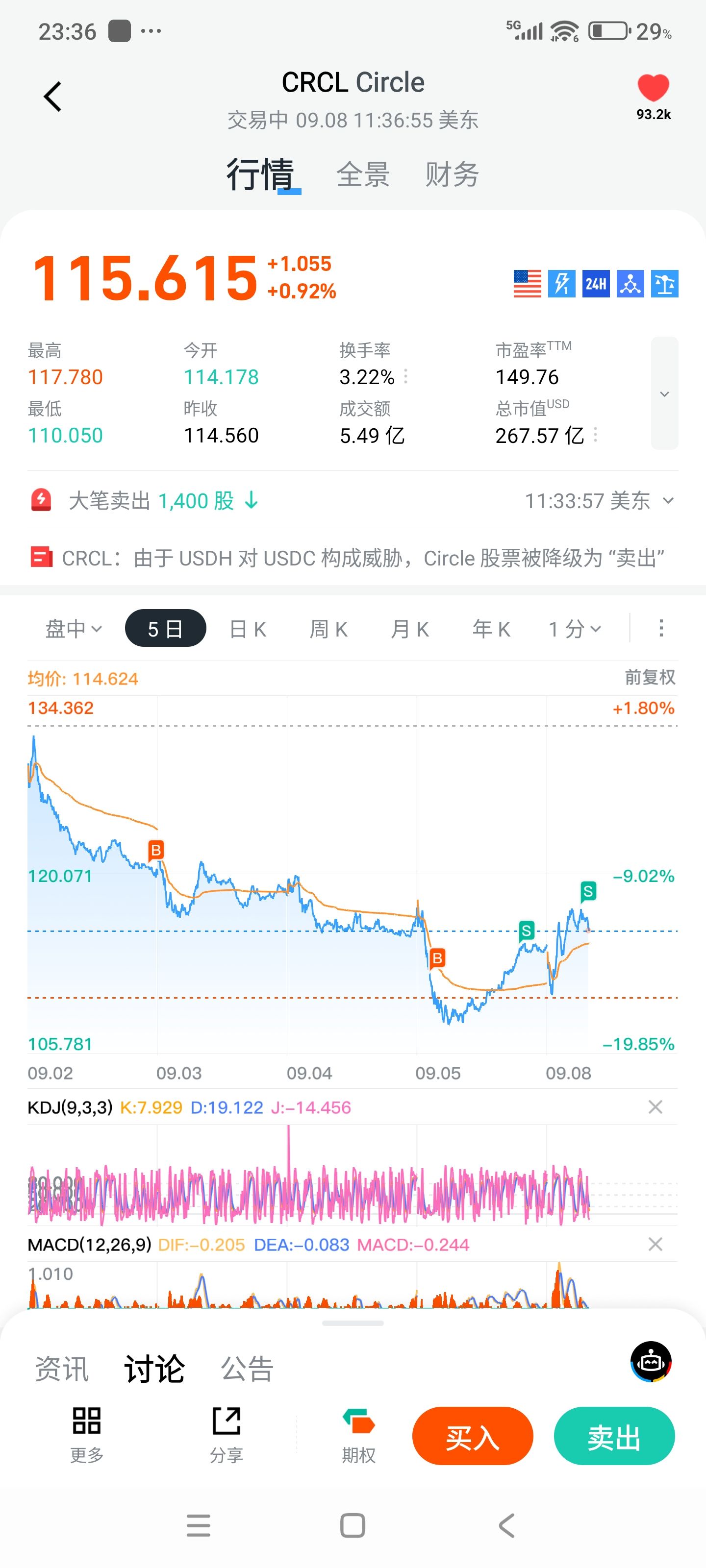Tap the 24H trading icon
This screenshot has height=1568, width=706.
tap(596, 284)
